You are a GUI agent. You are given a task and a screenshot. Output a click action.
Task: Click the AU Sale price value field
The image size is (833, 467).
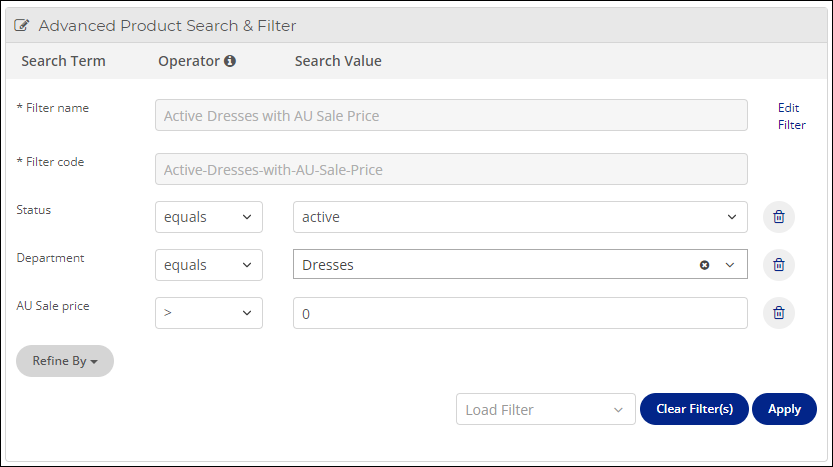click(520, 313)
